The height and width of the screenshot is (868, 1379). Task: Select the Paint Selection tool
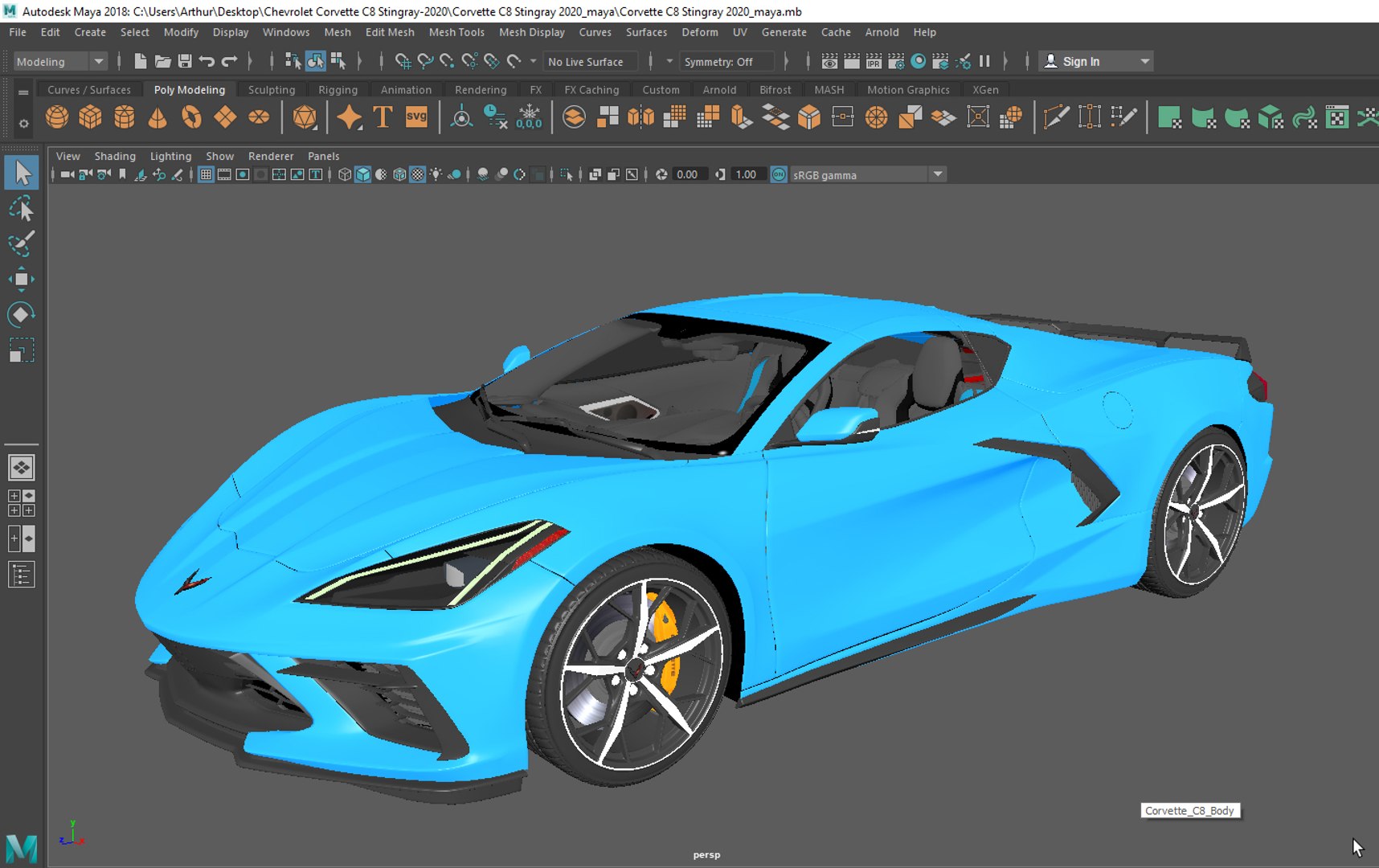coord(22,244)
